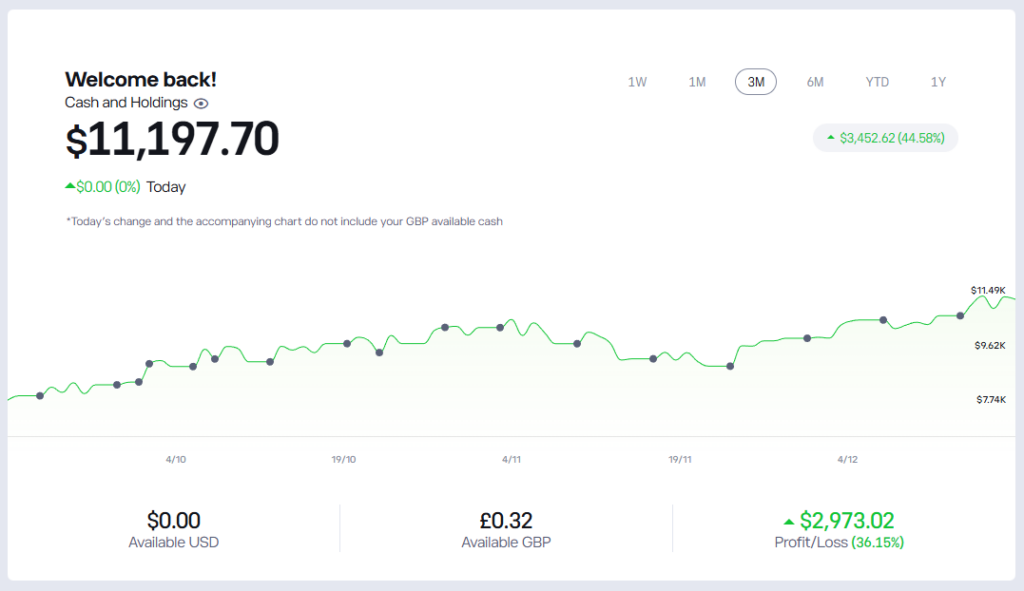The image size is (1024, 591).
Task: Click the 4/10 date on chart axis
Action: (x=176, y=460)
